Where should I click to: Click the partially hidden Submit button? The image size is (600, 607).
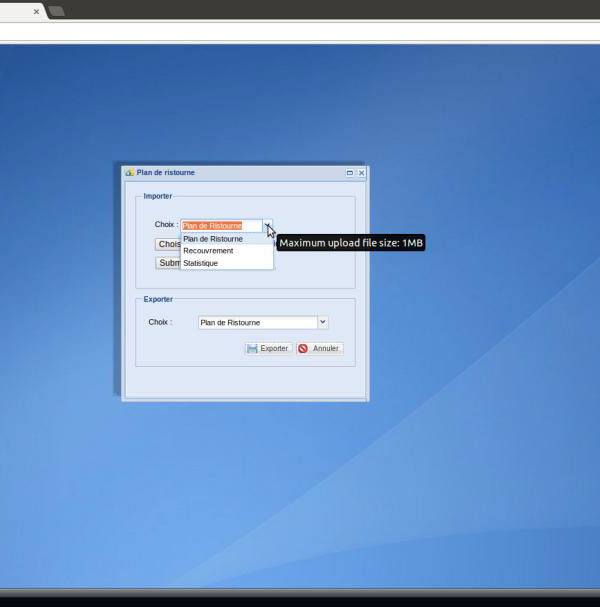point(168,263)
